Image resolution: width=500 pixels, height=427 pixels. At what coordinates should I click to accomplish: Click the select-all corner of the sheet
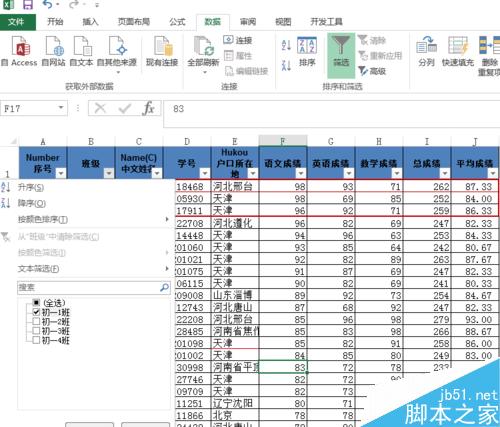click(x=9, y=141)
